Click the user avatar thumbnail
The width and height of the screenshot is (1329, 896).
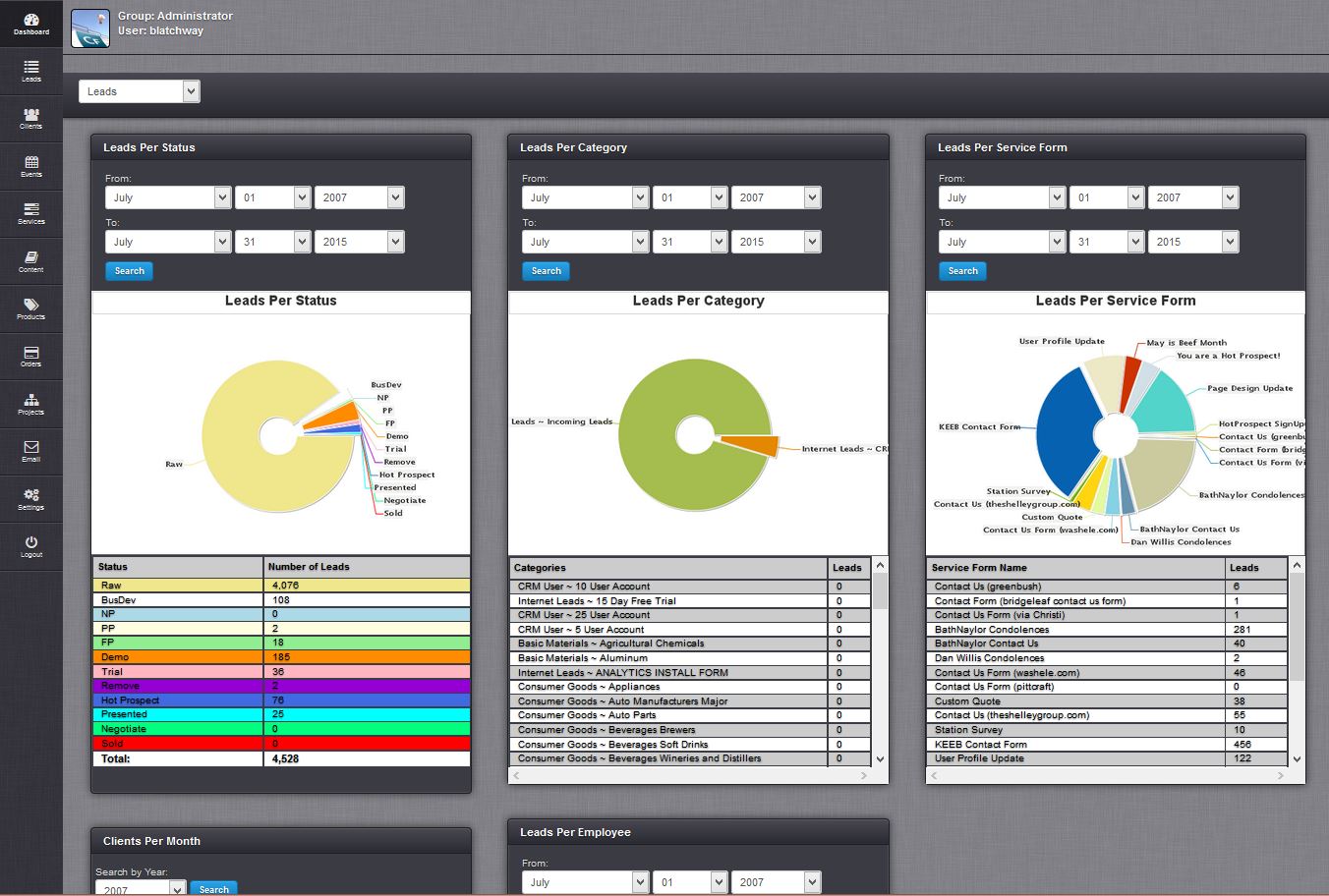[90, 28]
